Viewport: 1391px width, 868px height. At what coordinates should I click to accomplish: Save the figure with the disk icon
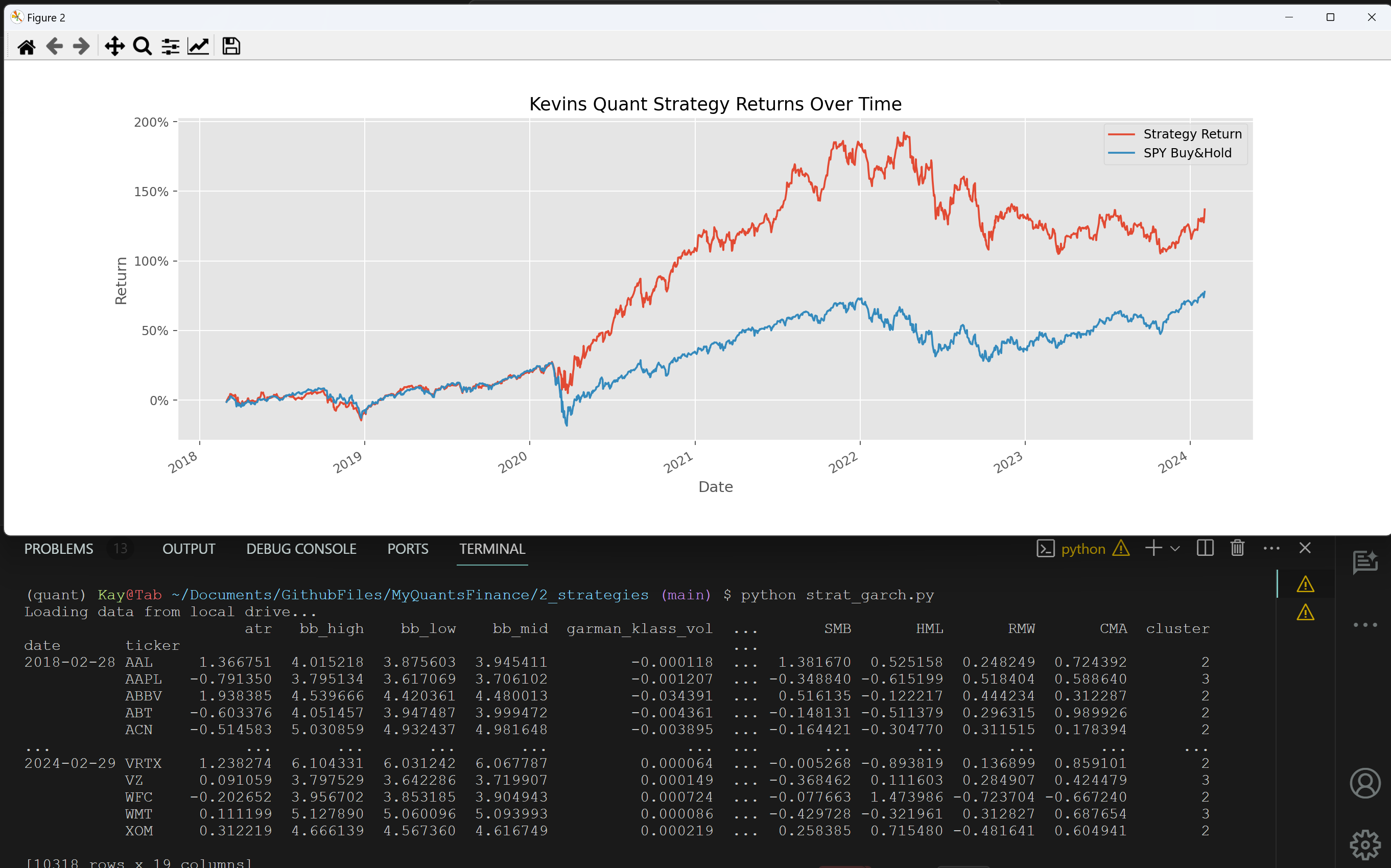pos(231,46)
